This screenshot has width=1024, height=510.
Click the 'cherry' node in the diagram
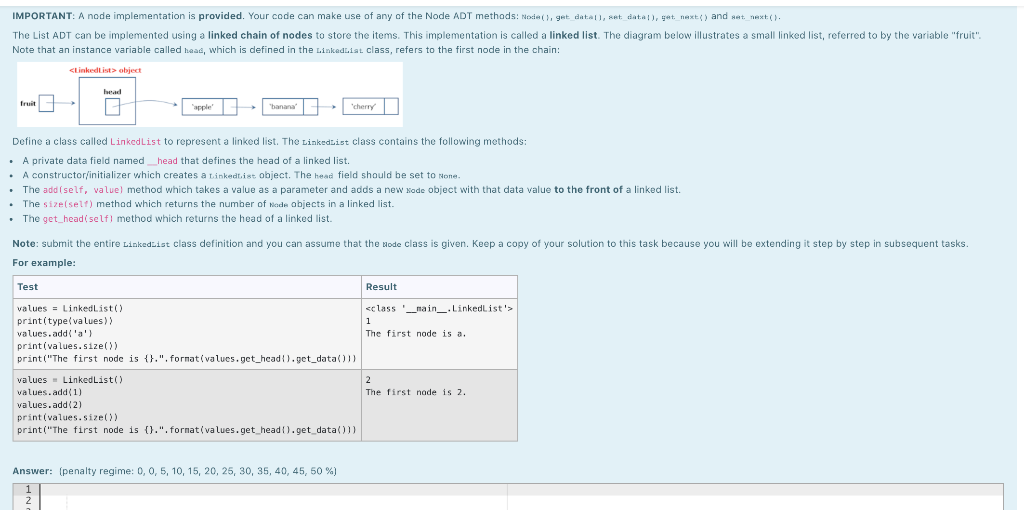pyautogui.click(x=370, y=106)
